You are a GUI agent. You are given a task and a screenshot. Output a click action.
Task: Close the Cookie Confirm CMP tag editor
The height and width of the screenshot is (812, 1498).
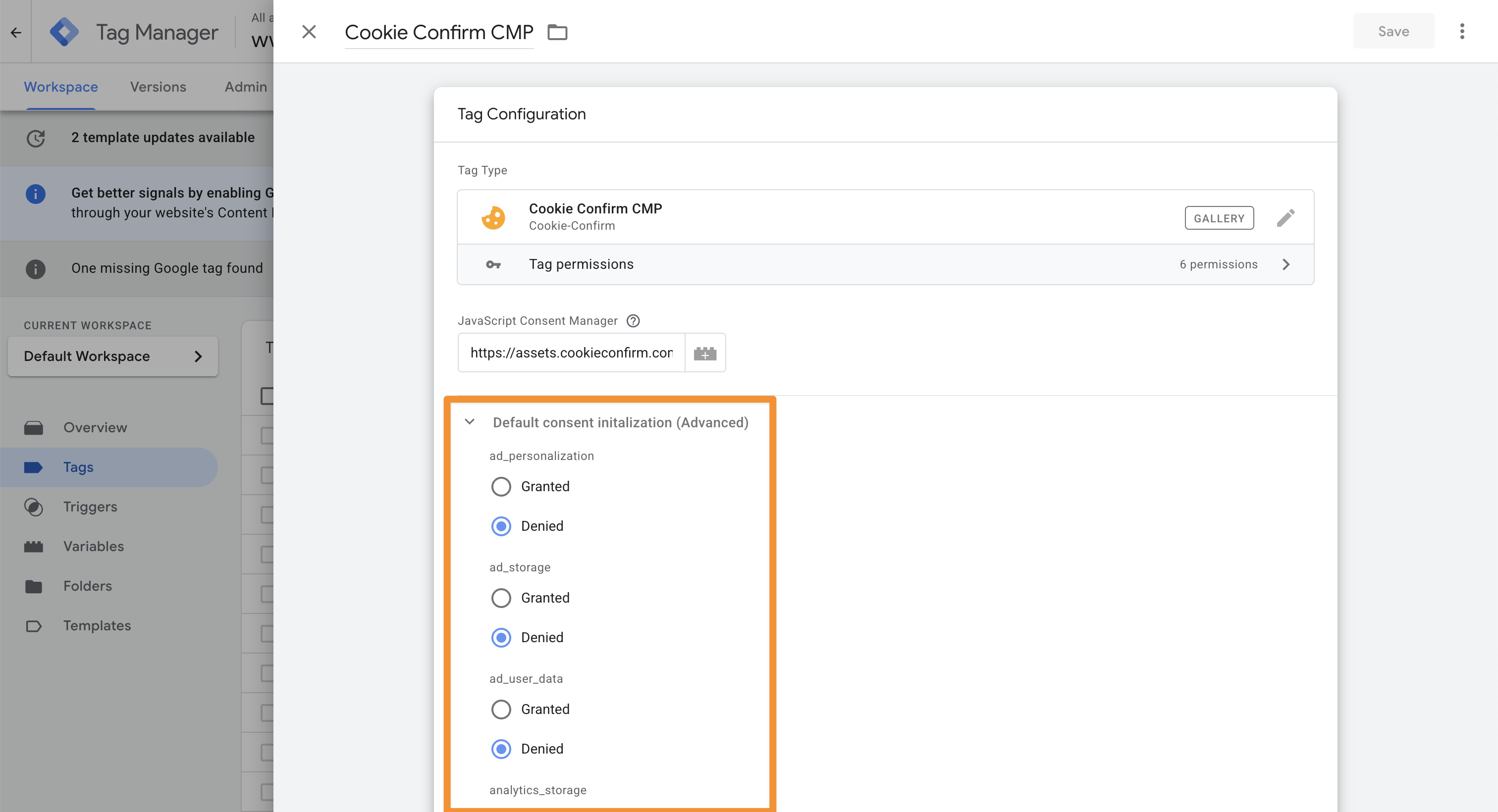pyautogui.click(x=309, y=31)
